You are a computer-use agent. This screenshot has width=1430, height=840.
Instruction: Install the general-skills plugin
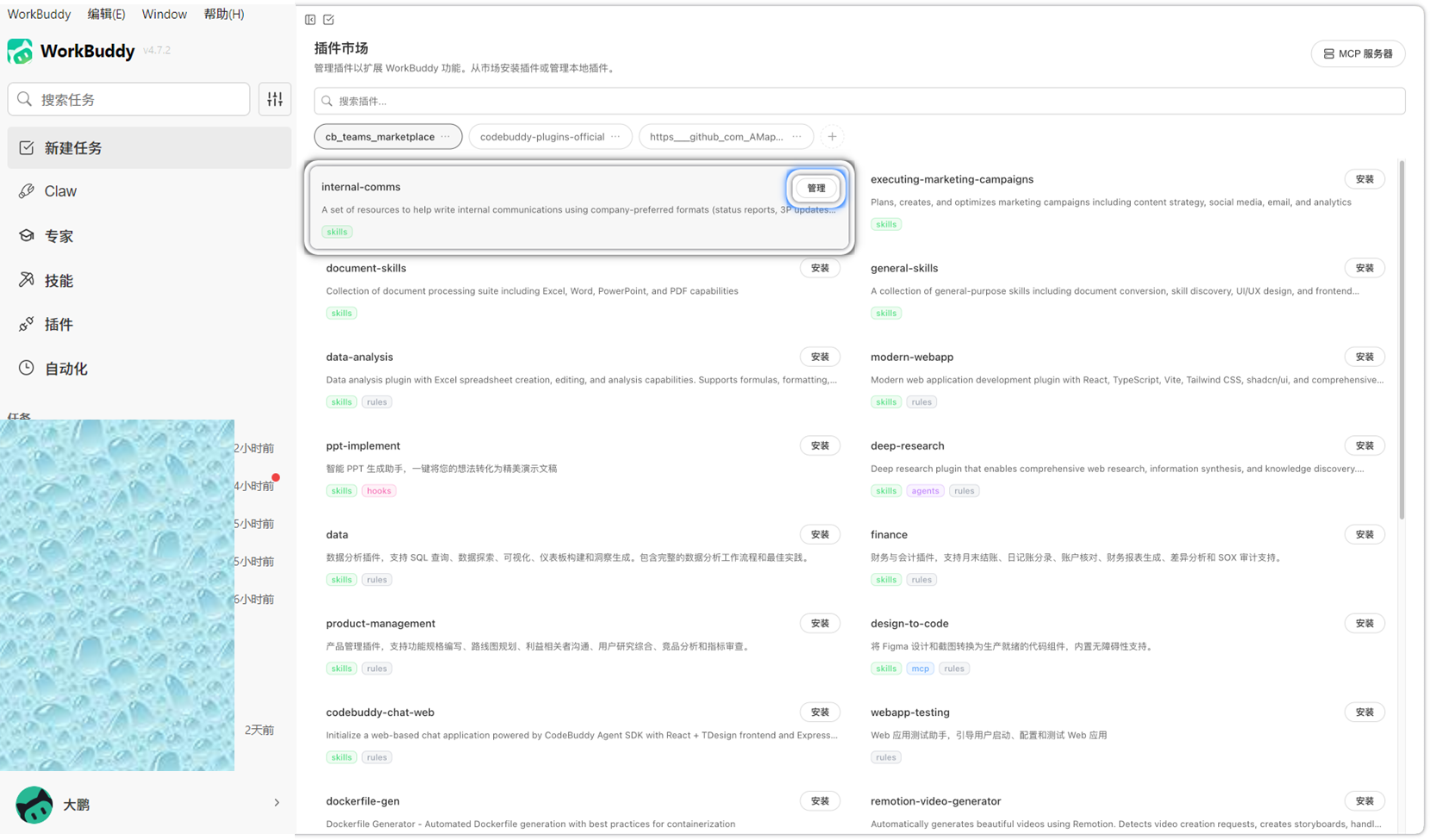pos(1364,268)
